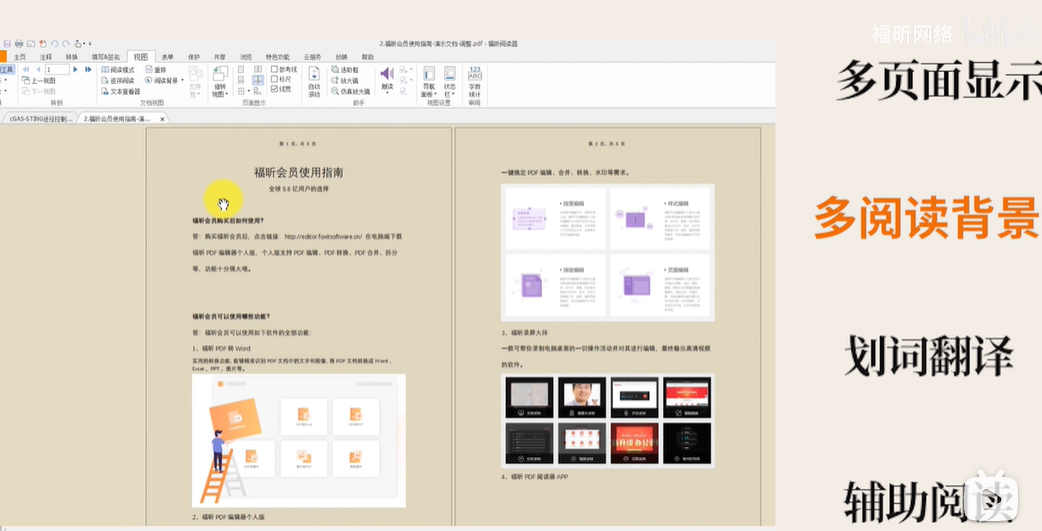Open 表单 Form ribbon tab
Viewport: 1042px width, 531px height.
tap(167, 57)
